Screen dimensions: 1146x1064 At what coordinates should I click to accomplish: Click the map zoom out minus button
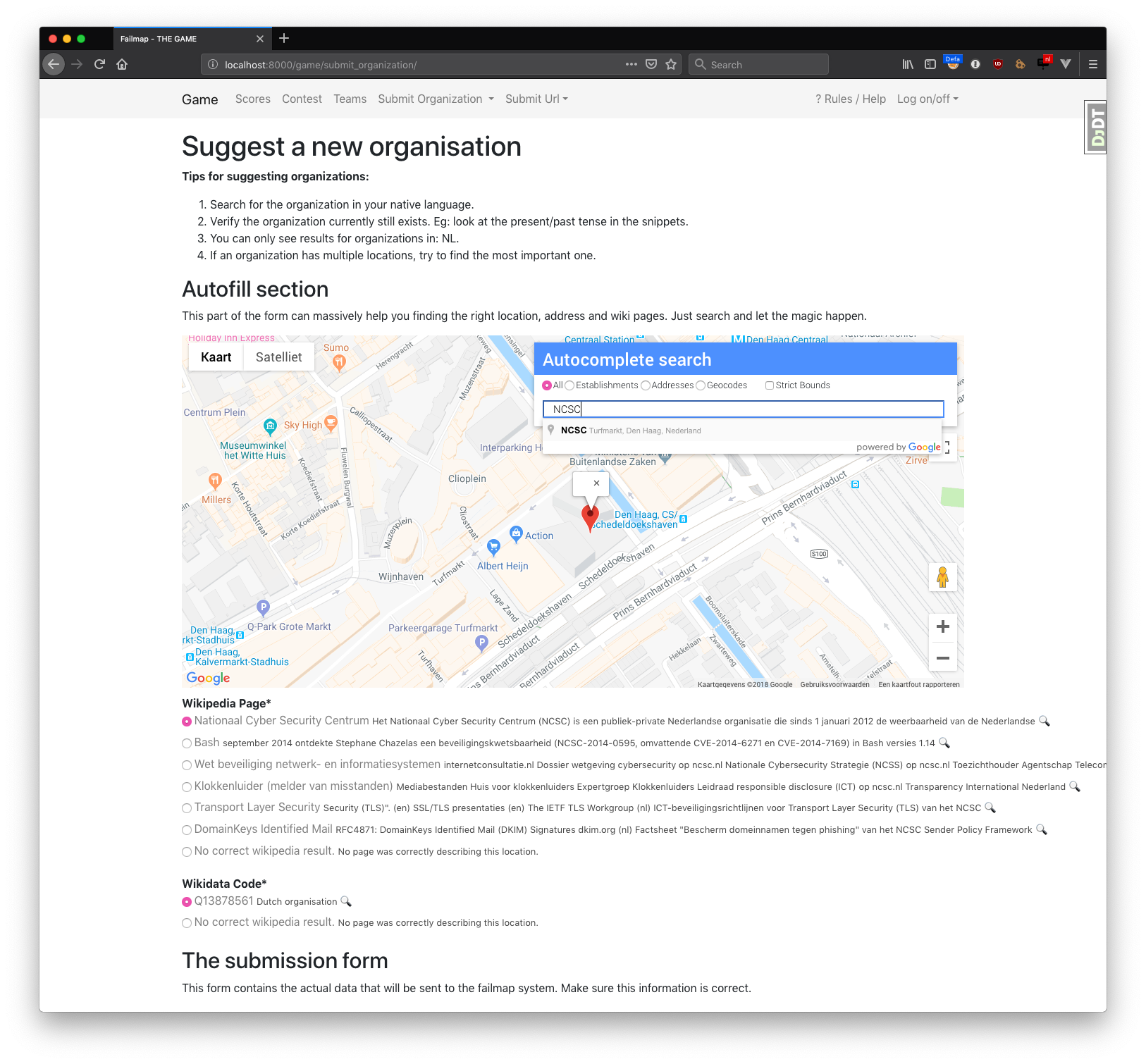tap(942, 658)
